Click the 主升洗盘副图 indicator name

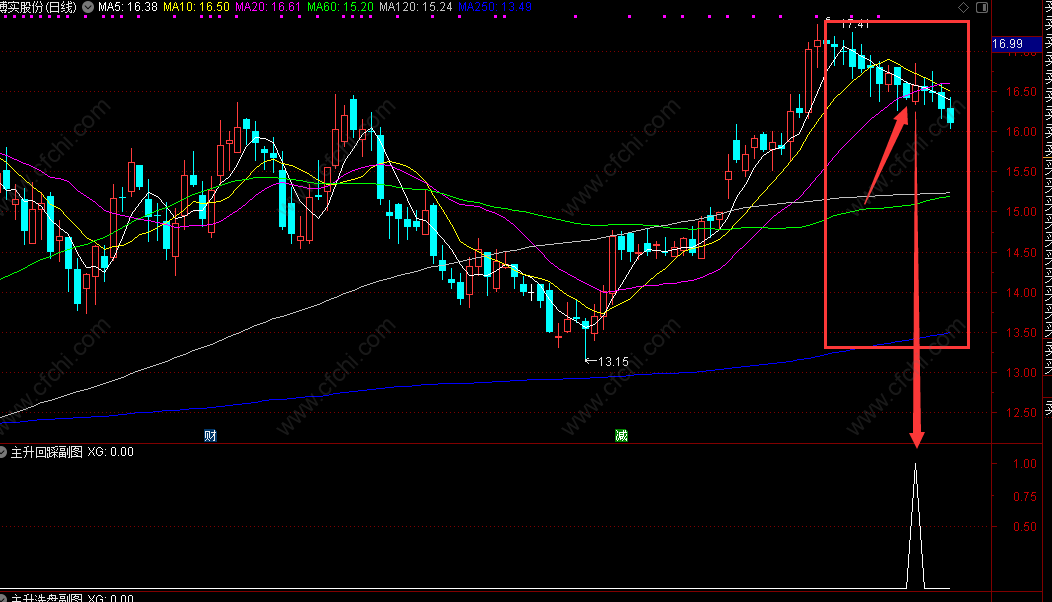46,598
